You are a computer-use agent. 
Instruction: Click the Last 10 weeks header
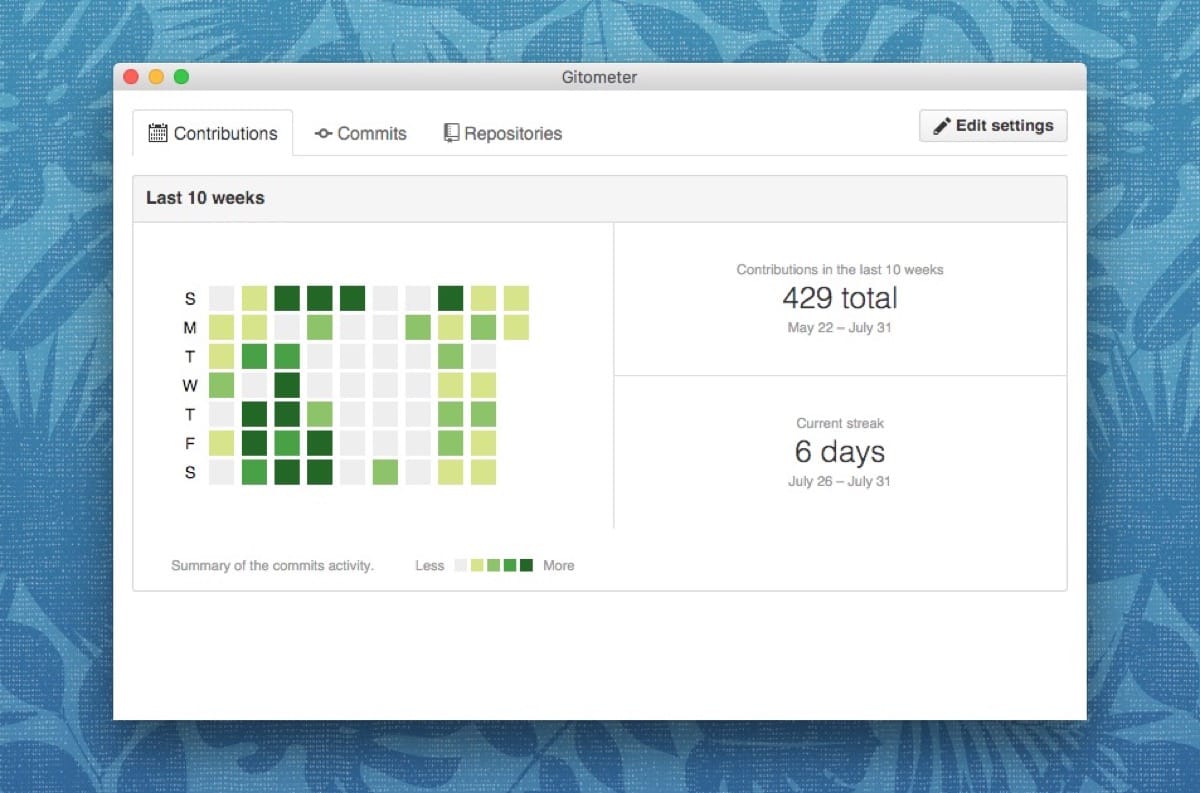coord(205,198)
